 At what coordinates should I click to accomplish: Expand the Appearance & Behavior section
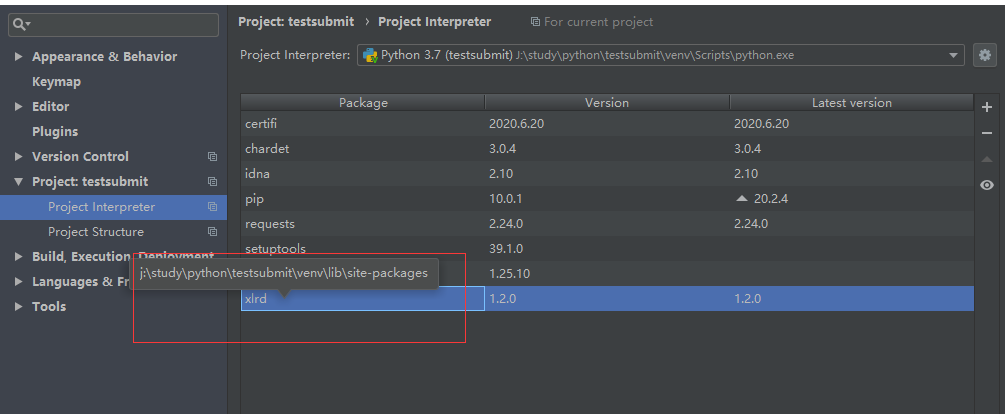19,57
